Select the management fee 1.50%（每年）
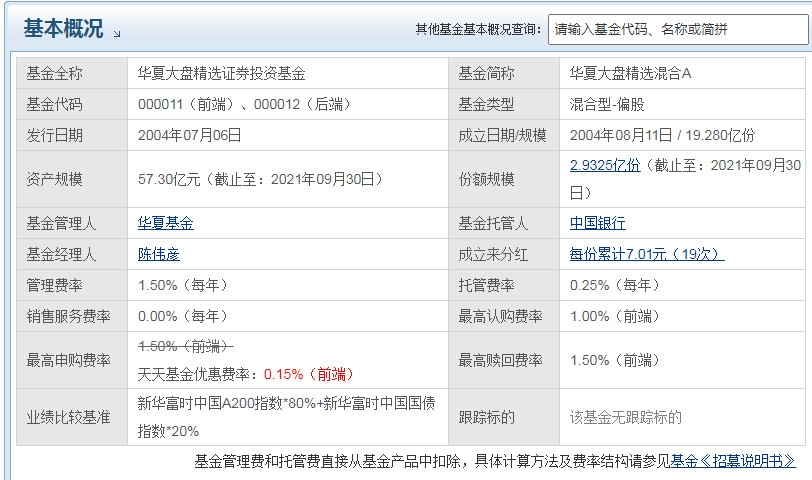The image size is (812, 480). click(x=183, y=285)
